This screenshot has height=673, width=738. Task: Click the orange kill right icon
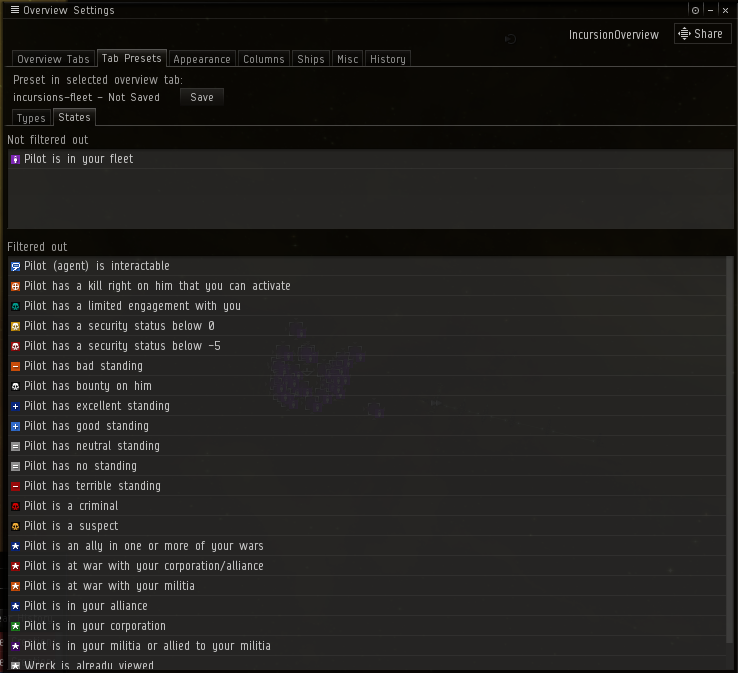16,287
